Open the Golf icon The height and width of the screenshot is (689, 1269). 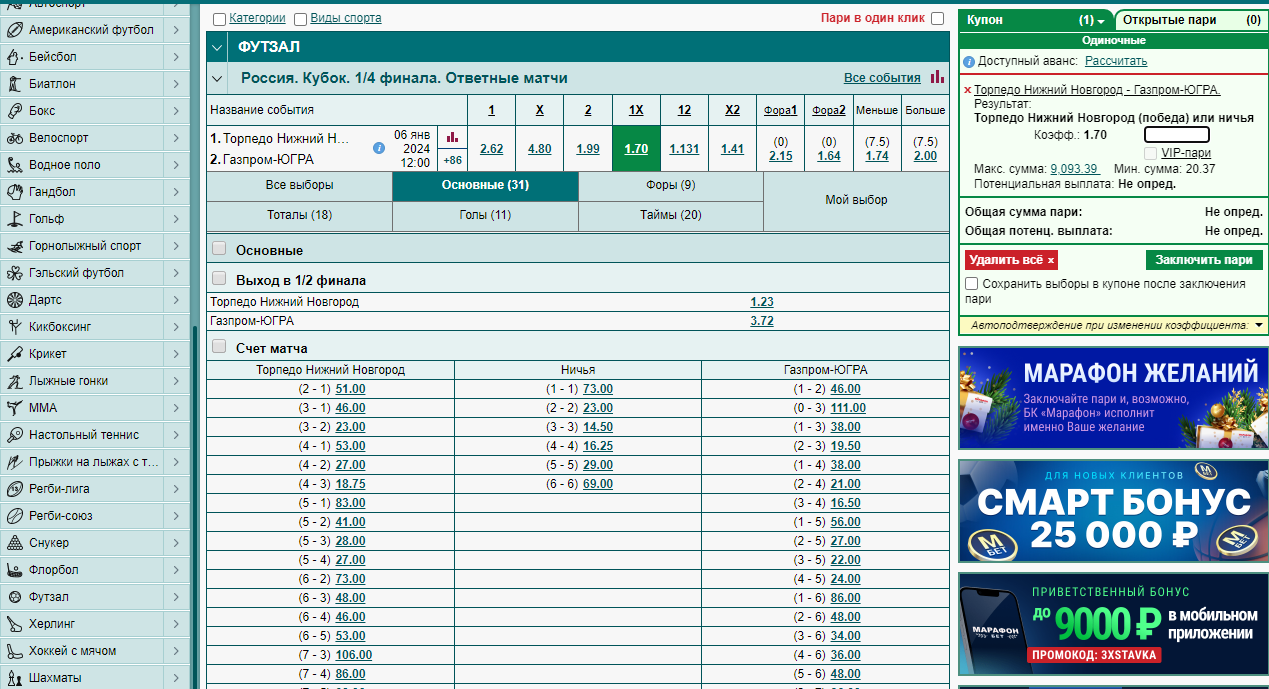point(14,219)
